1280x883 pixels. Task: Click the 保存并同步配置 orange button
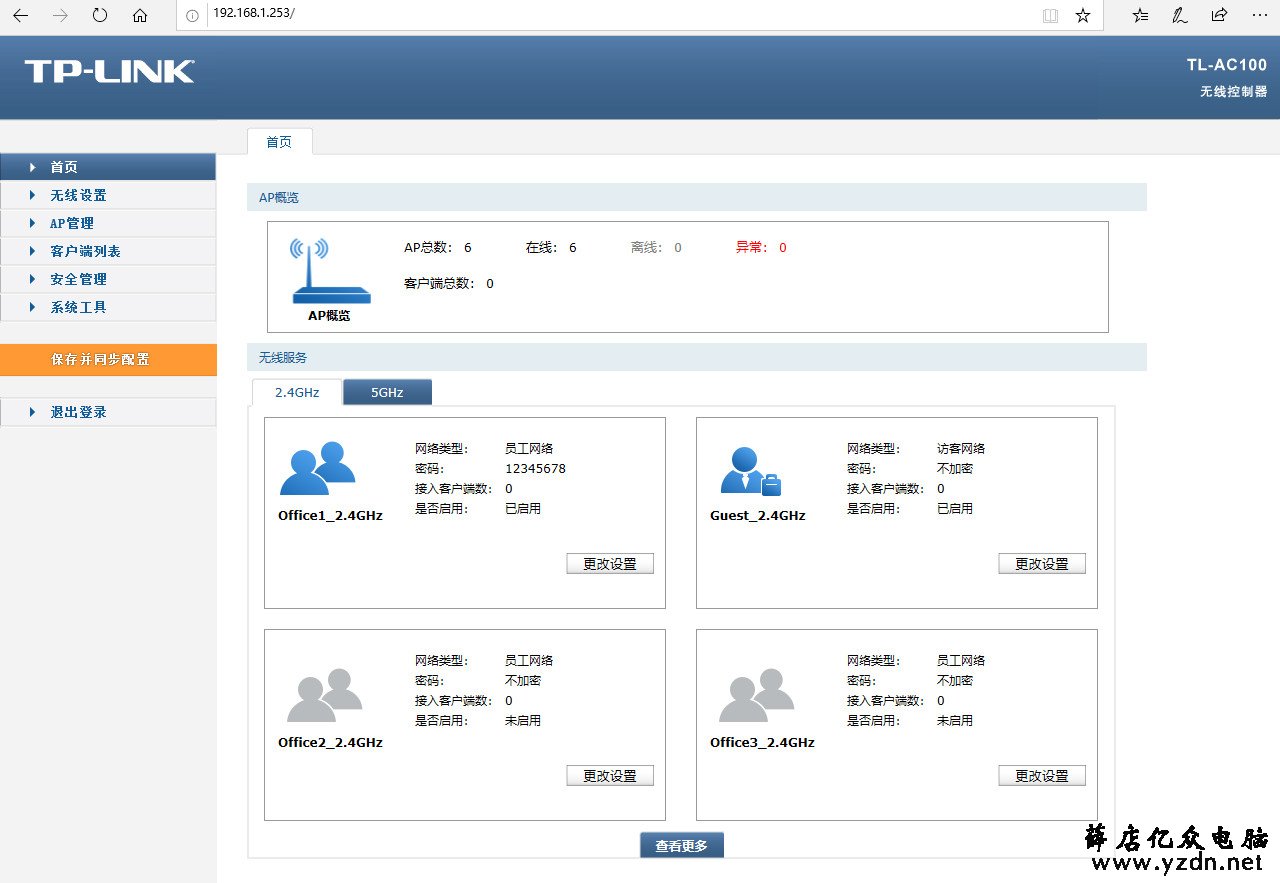coord(108,360)
